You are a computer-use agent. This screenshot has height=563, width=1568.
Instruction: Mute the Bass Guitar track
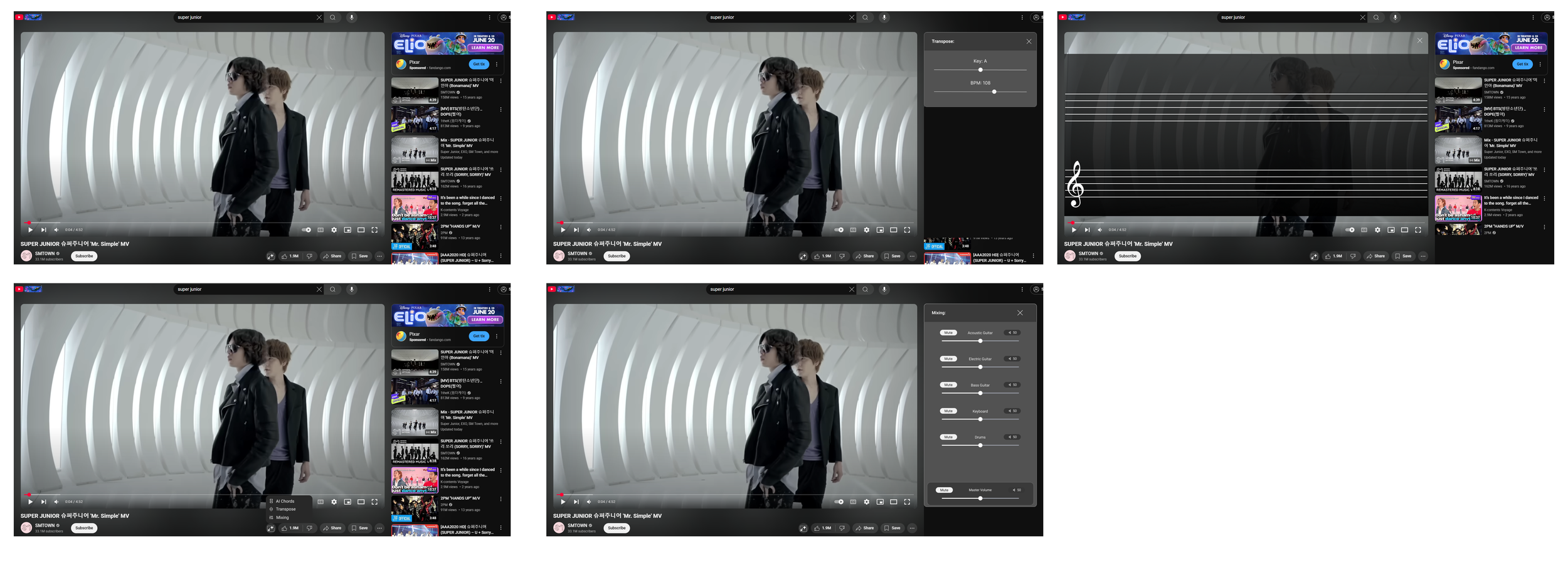click(x=948, y=385)
